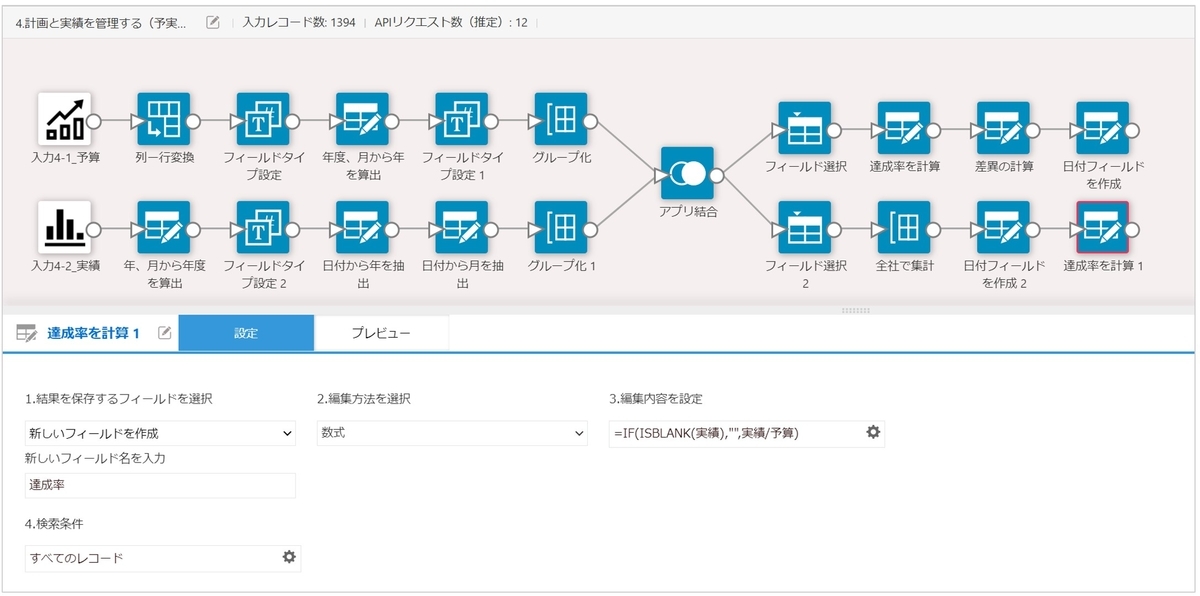The width and height of the screenshot is (1200, 596).
Task: Click the 4.検索条件 label
Action: coord(54,523)
